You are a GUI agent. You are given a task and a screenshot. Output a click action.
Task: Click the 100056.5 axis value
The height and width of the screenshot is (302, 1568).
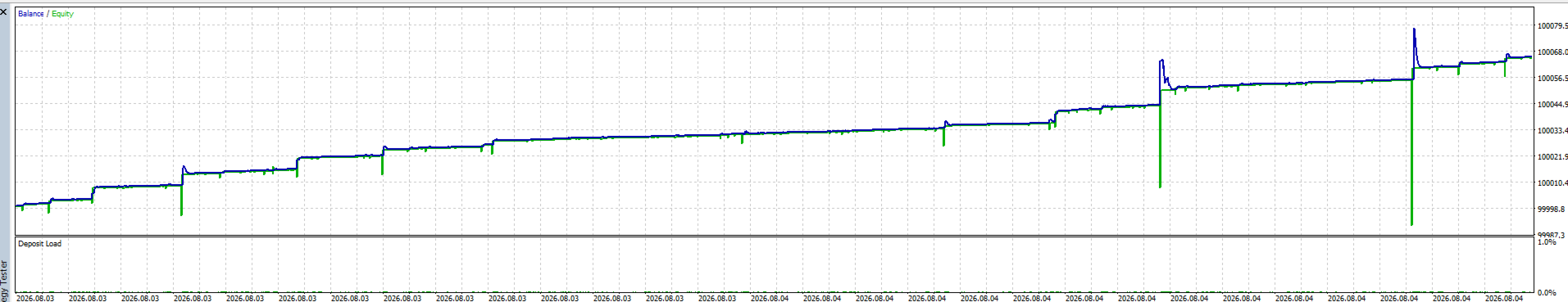click(1552, 79)
